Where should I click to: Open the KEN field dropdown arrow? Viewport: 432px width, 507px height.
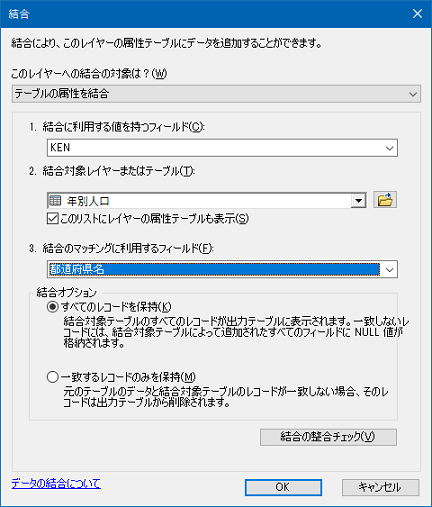(x=389, y=148)
